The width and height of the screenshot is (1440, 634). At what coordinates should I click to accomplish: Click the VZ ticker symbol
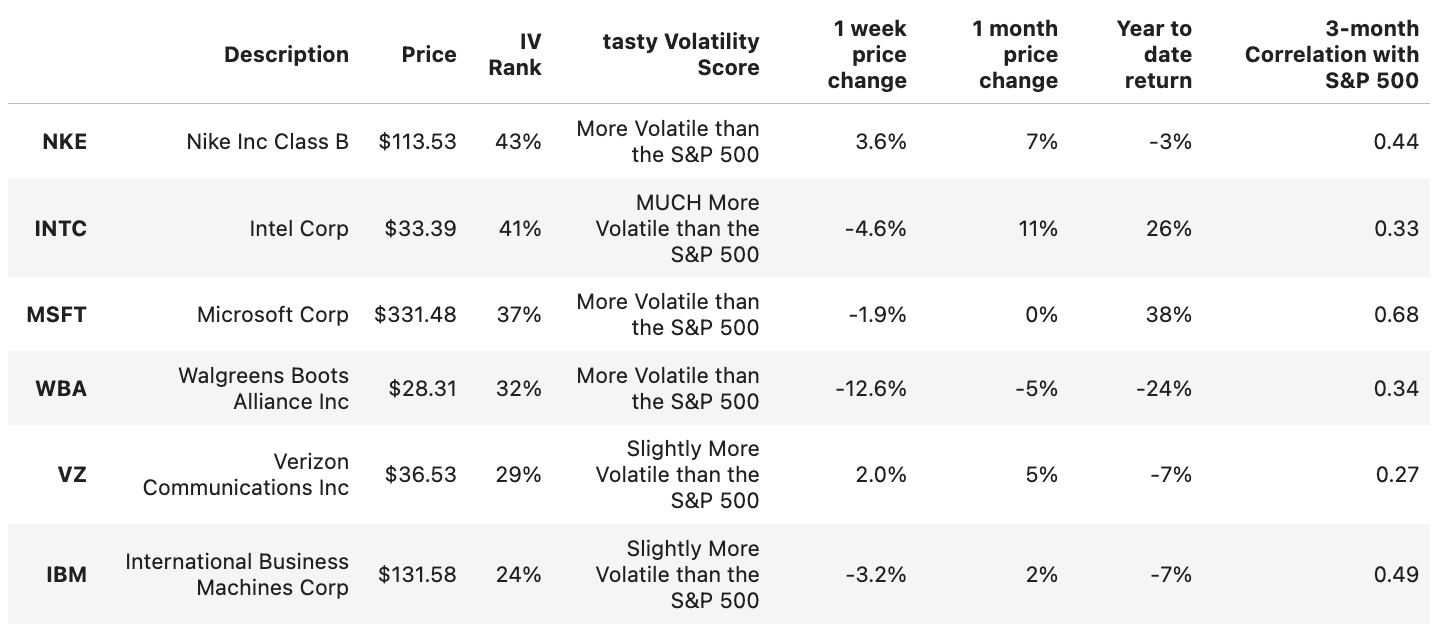click(x=72, y=474)
